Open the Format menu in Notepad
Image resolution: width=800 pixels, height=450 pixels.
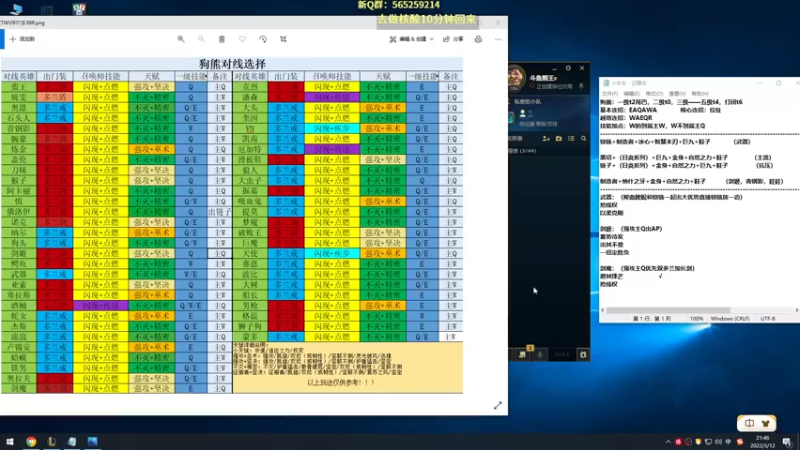click(x=654, y=94)
